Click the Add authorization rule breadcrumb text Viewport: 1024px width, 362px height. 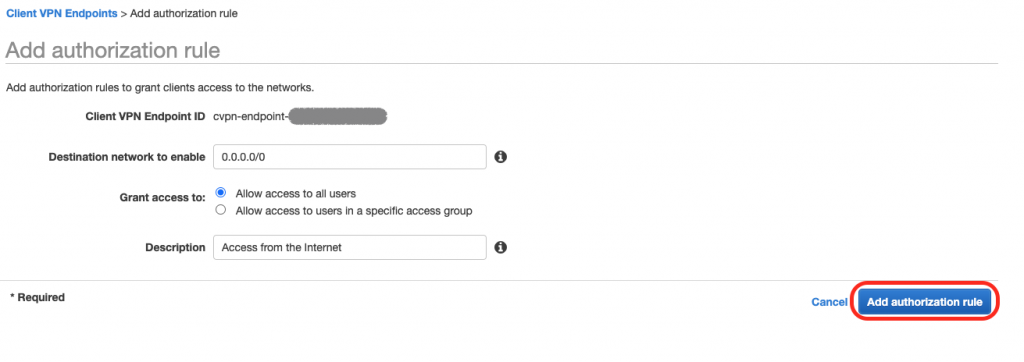pyautogui.click(x=184, y=13)
